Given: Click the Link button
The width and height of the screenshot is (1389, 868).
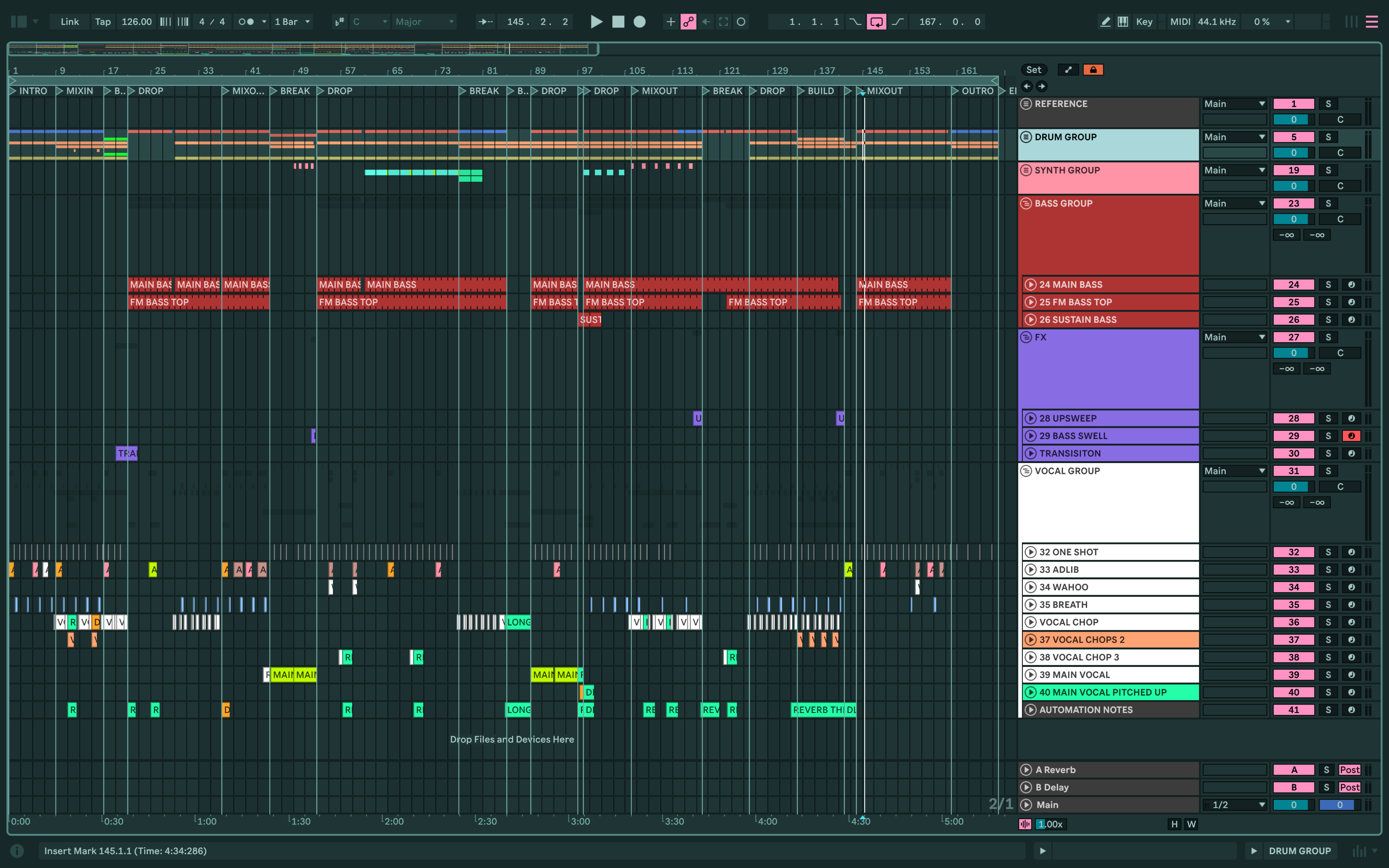Looking at the screenshot, I should point(69,22).
